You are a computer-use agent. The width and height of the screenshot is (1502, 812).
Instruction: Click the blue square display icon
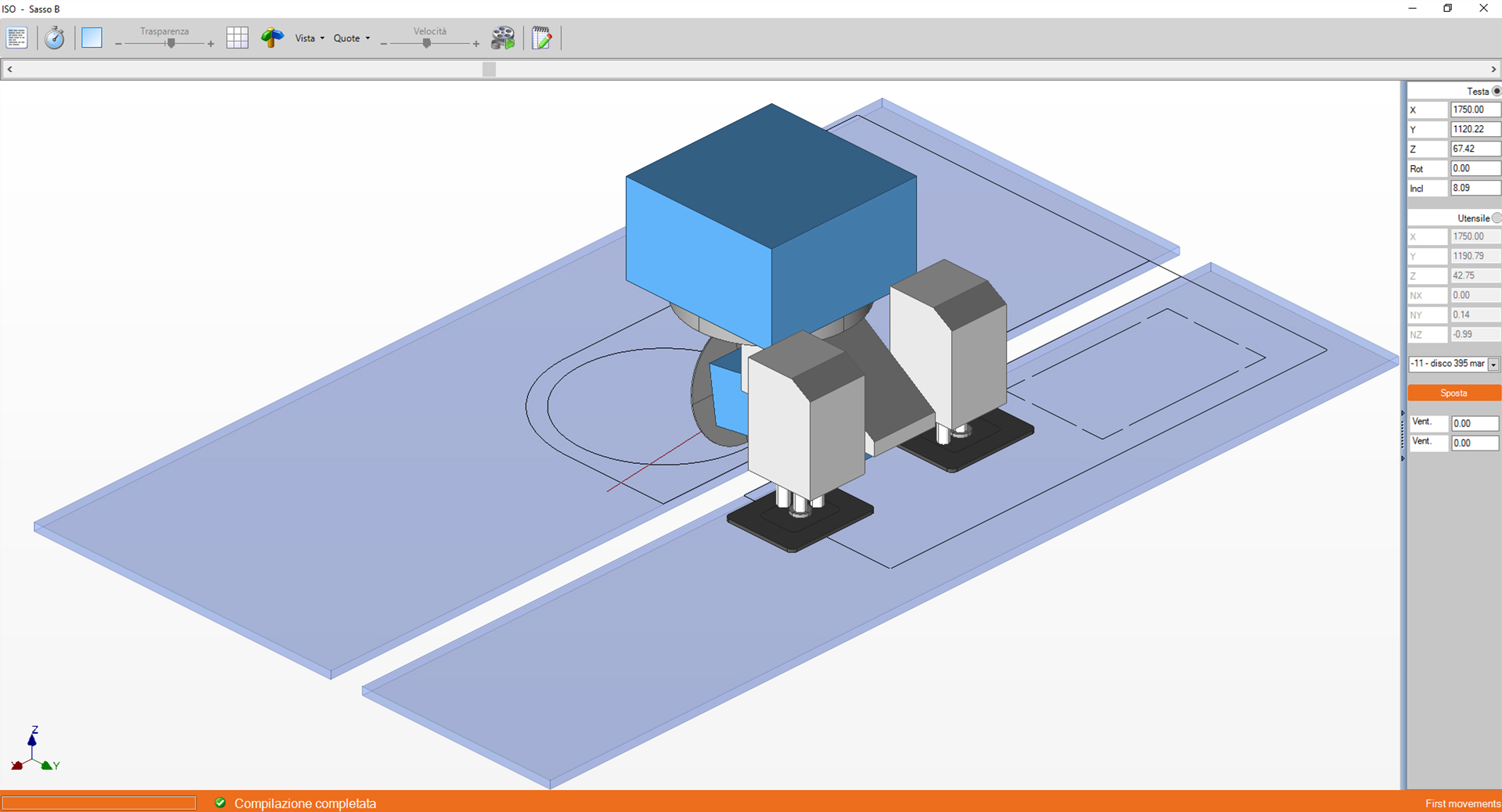click(x=92, y=38)
